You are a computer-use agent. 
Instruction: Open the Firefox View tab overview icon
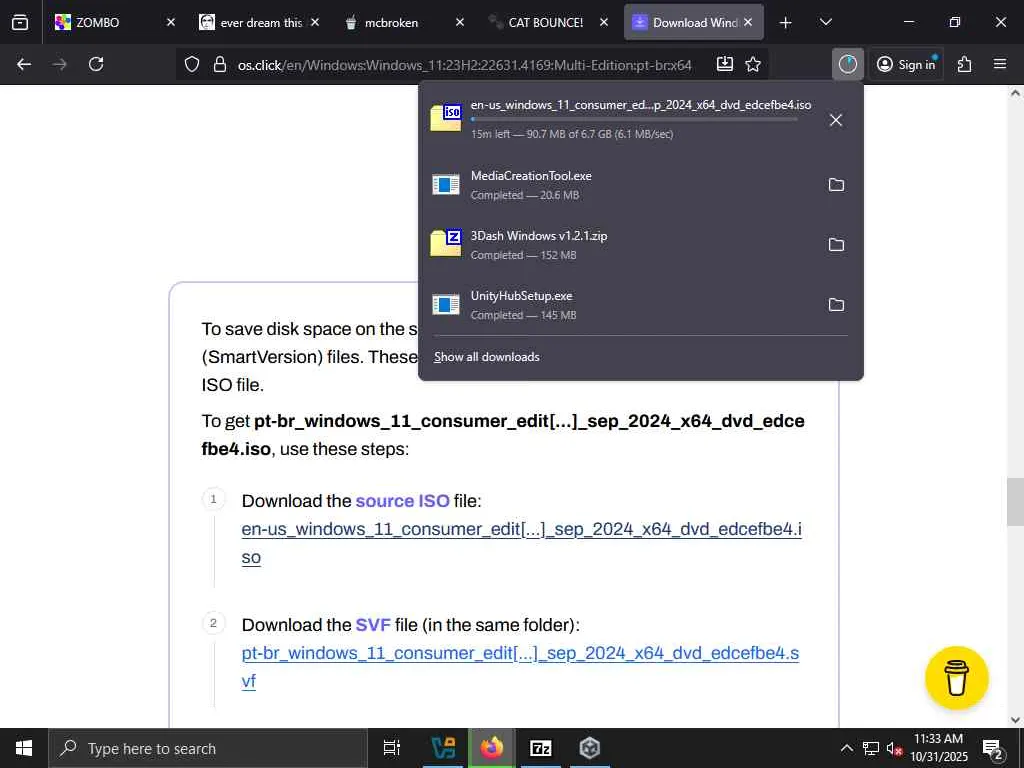pyautogui.click(x=20, y=22)
